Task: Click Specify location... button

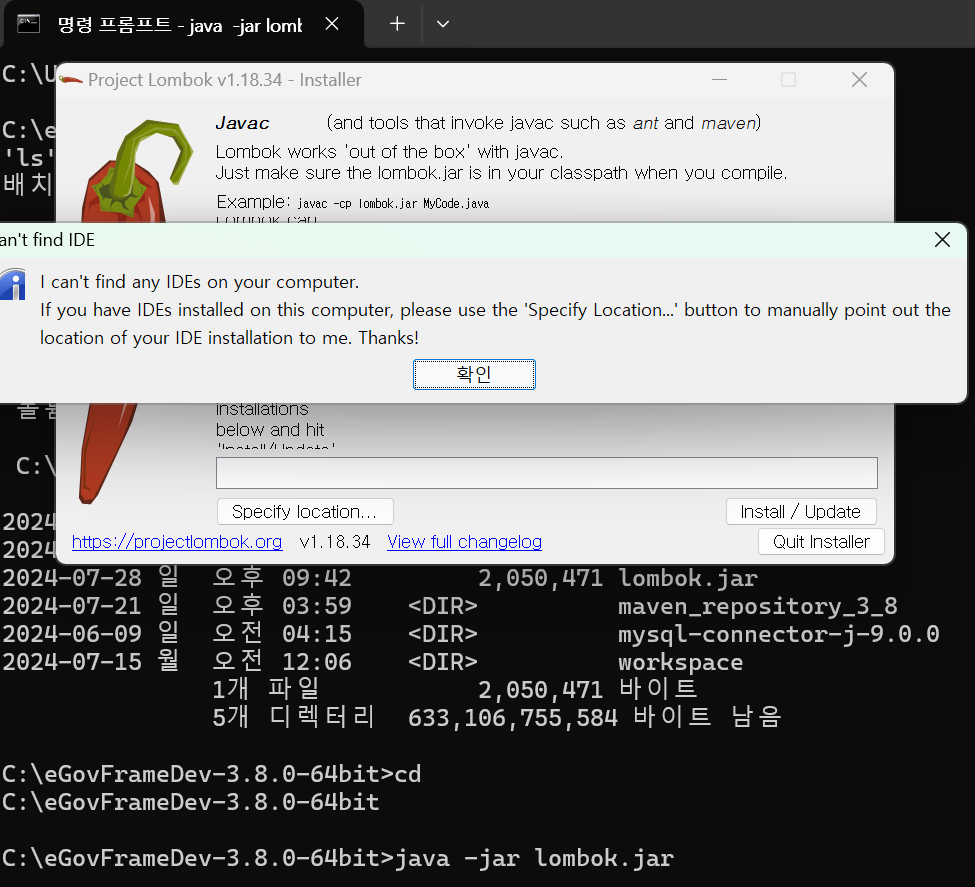Action: tap(305, 511)
